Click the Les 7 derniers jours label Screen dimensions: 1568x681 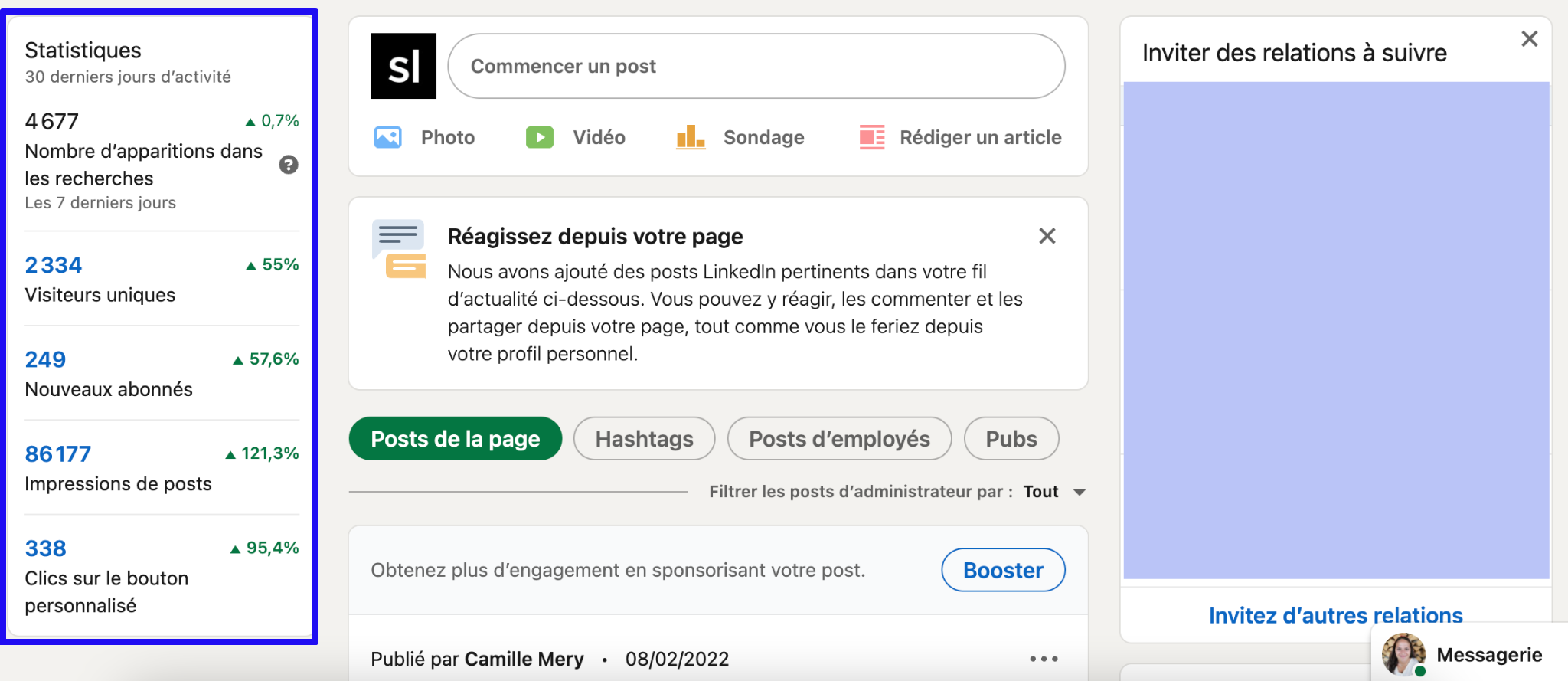(x=100, y=203)
